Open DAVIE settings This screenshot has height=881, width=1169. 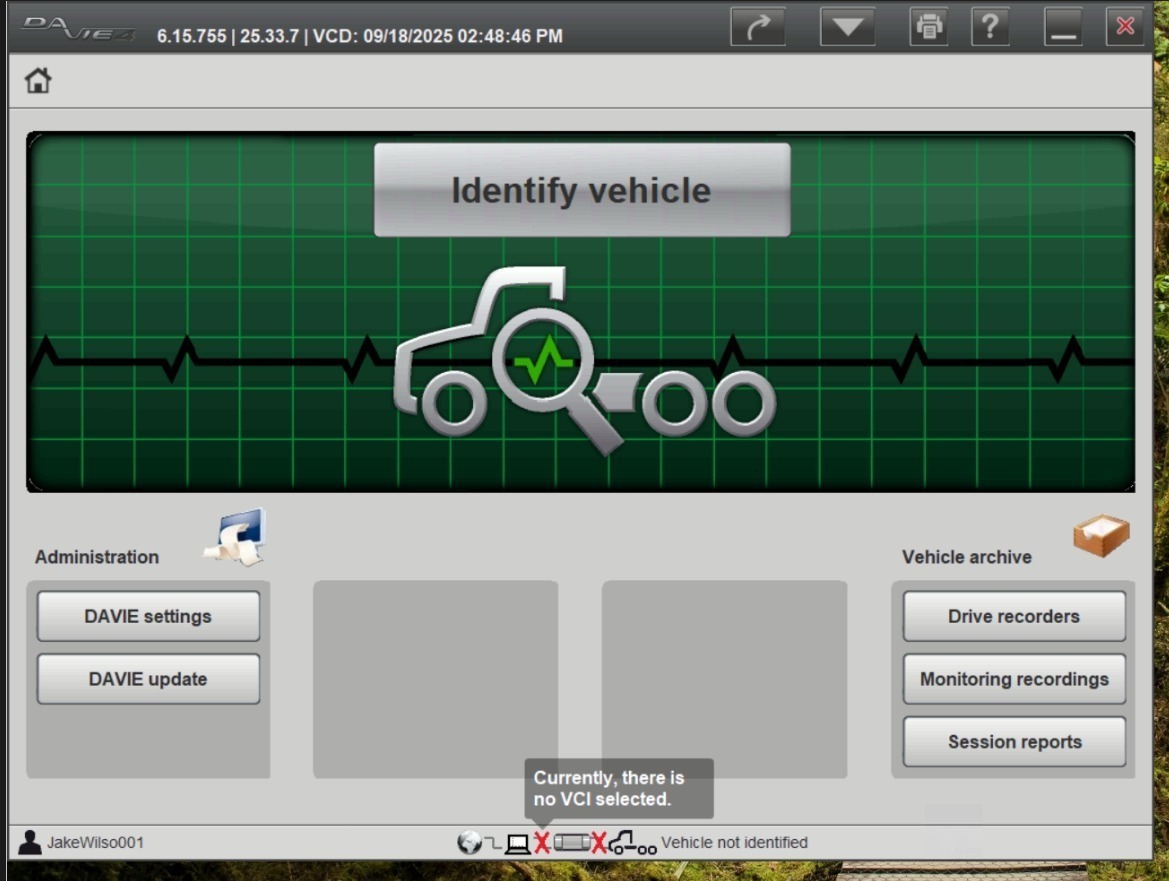(x=148, y=616)
